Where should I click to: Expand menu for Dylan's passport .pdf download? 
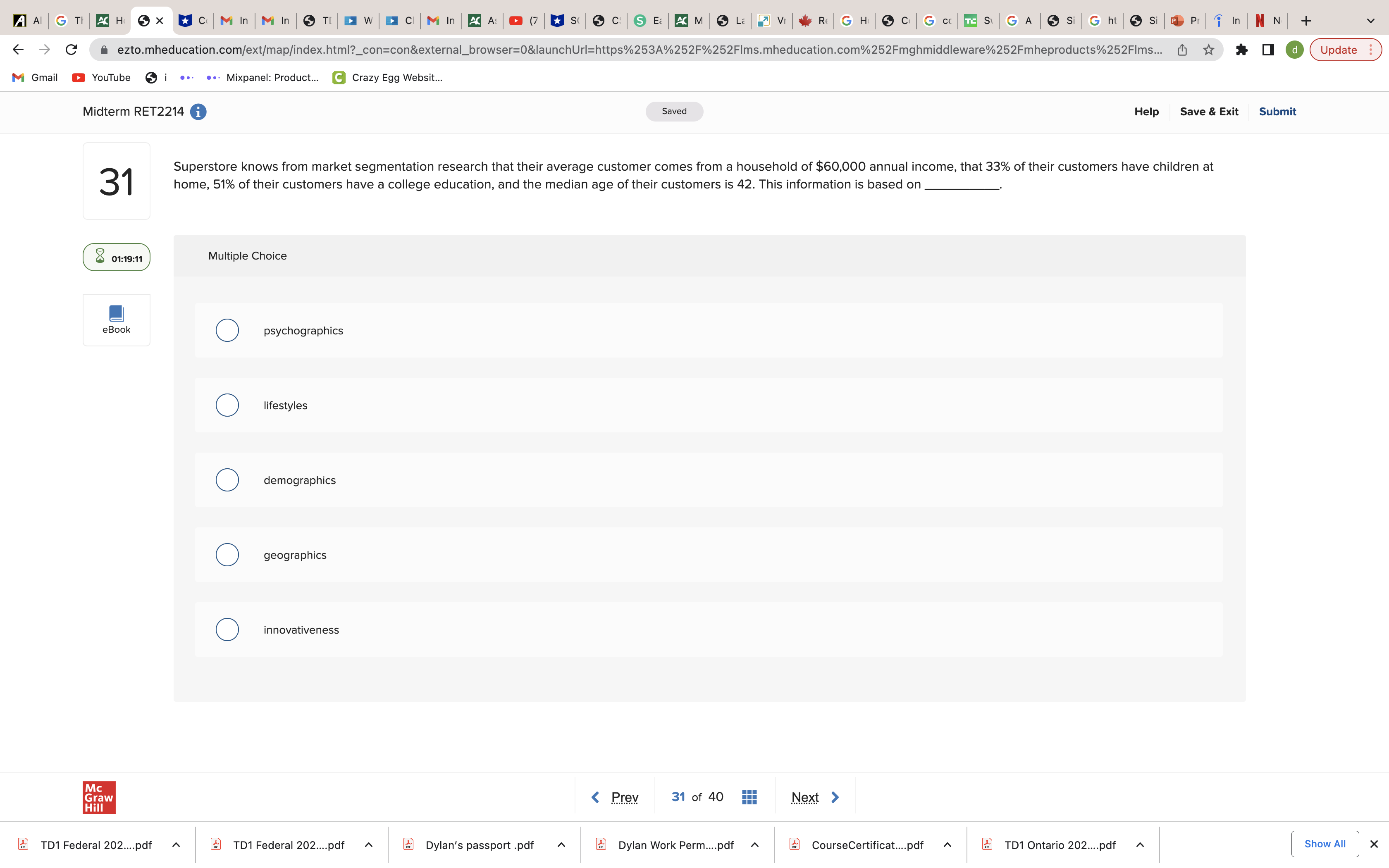[561, 844]
